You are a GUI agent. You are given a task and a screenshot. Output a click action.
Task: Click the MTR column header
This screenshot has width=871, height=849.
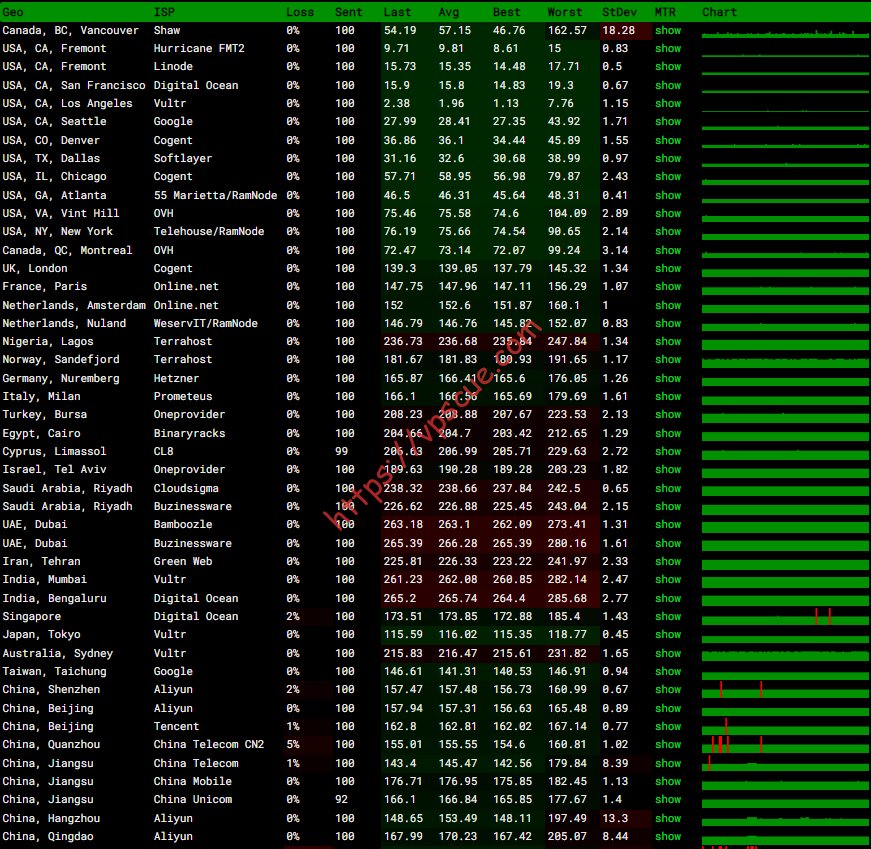[665, 12]
